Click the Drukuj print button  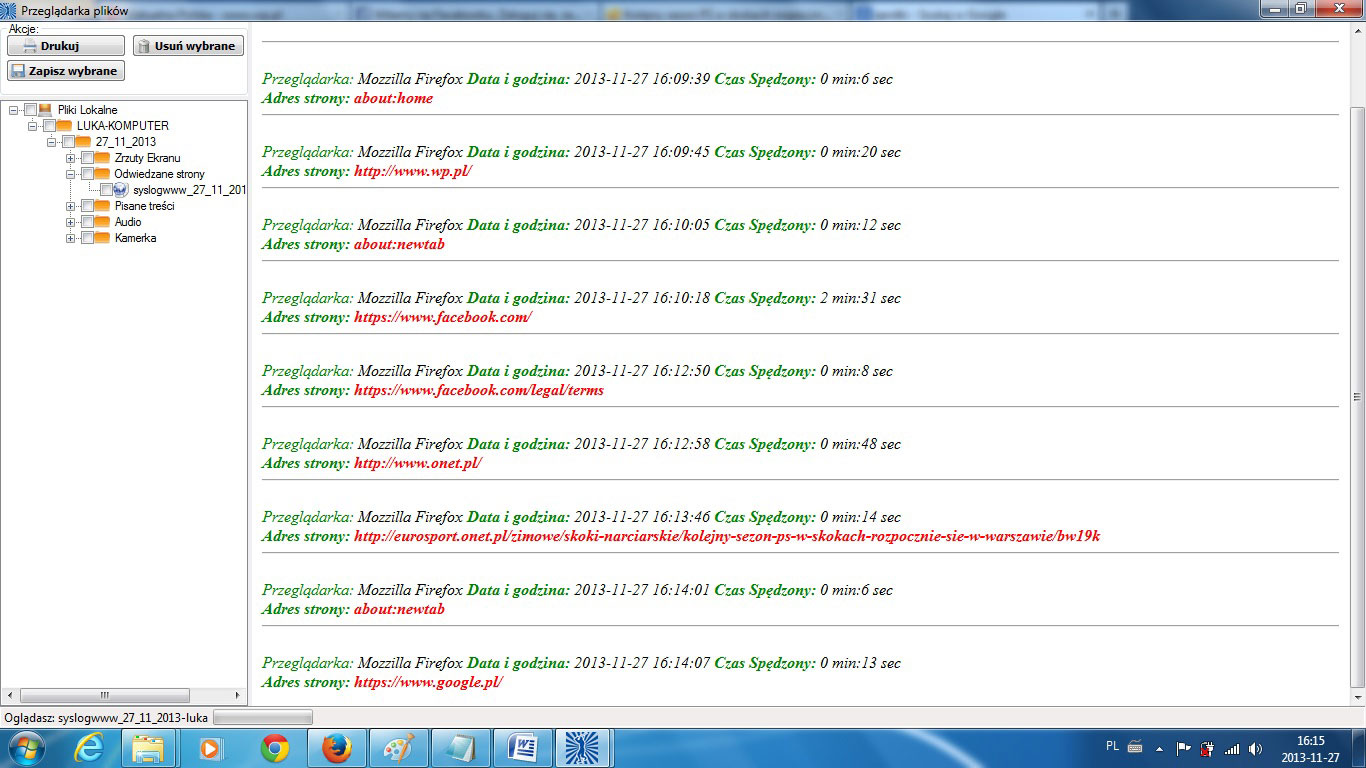[x=66, y=46]
